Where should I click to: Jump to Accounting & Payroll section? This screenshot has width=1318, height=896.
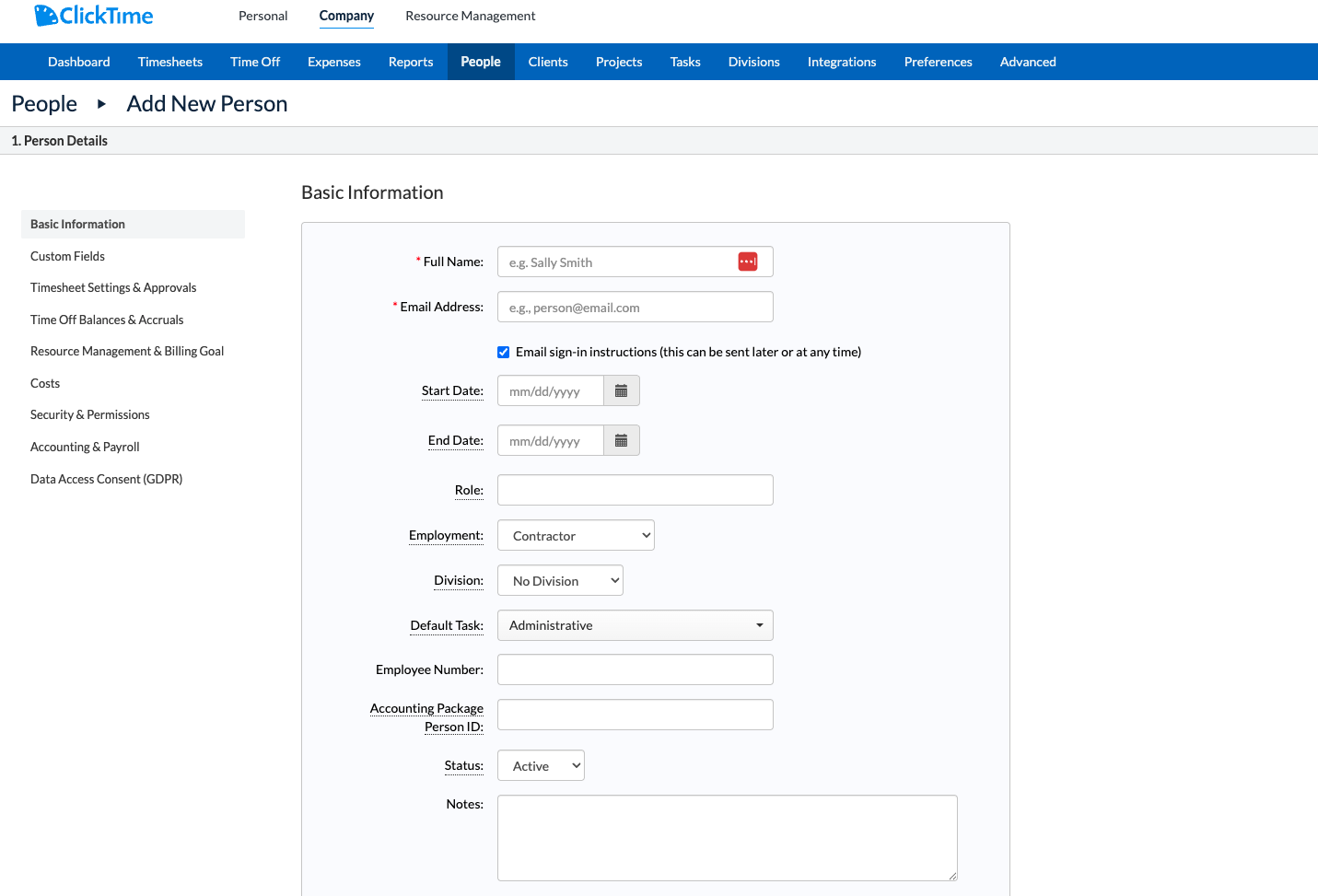85,447
